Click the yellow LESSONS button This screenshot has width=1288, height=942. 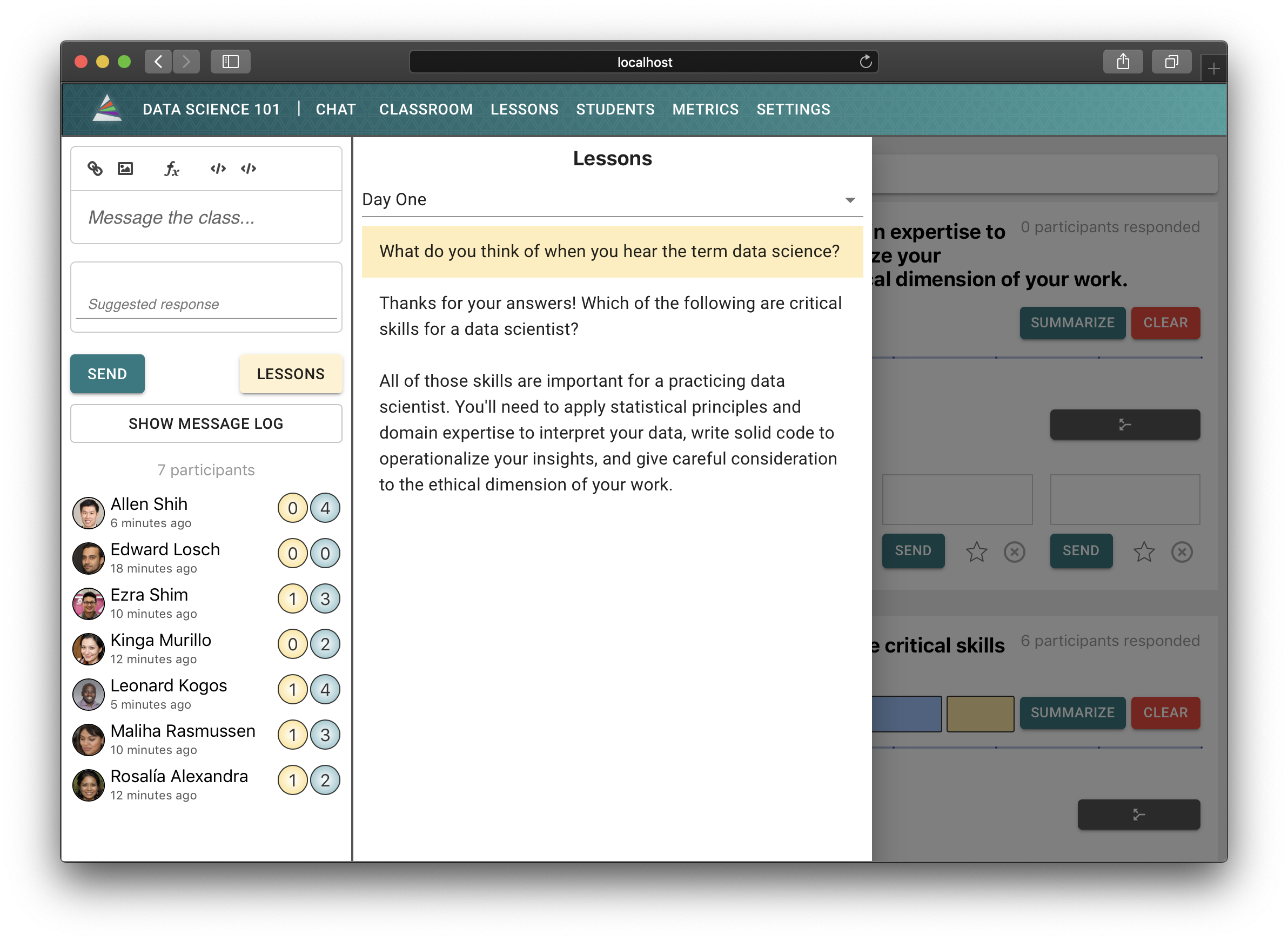point(290,374)
